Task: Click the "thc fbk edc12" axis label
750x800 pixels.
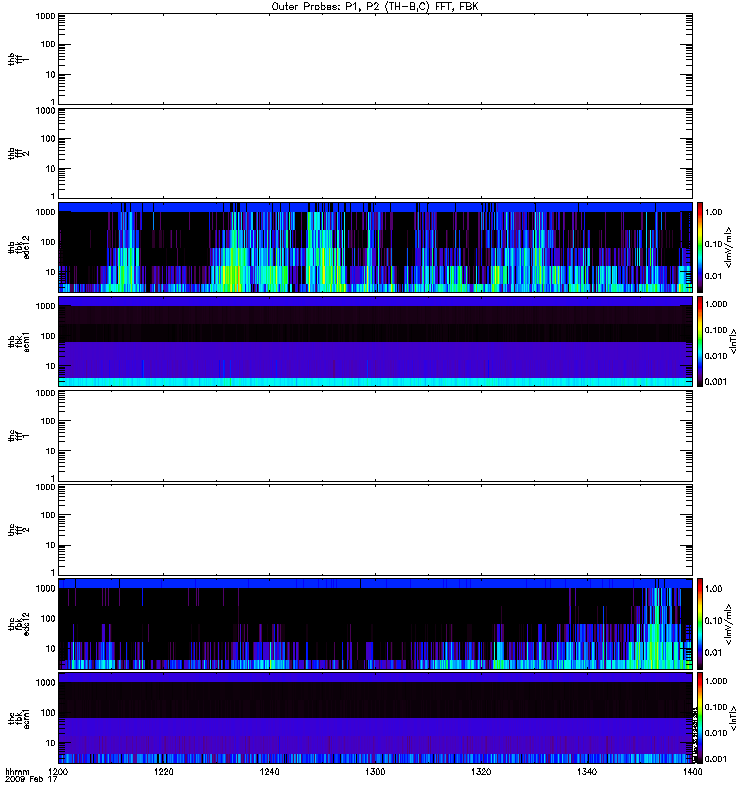Action: click(18, 624)
